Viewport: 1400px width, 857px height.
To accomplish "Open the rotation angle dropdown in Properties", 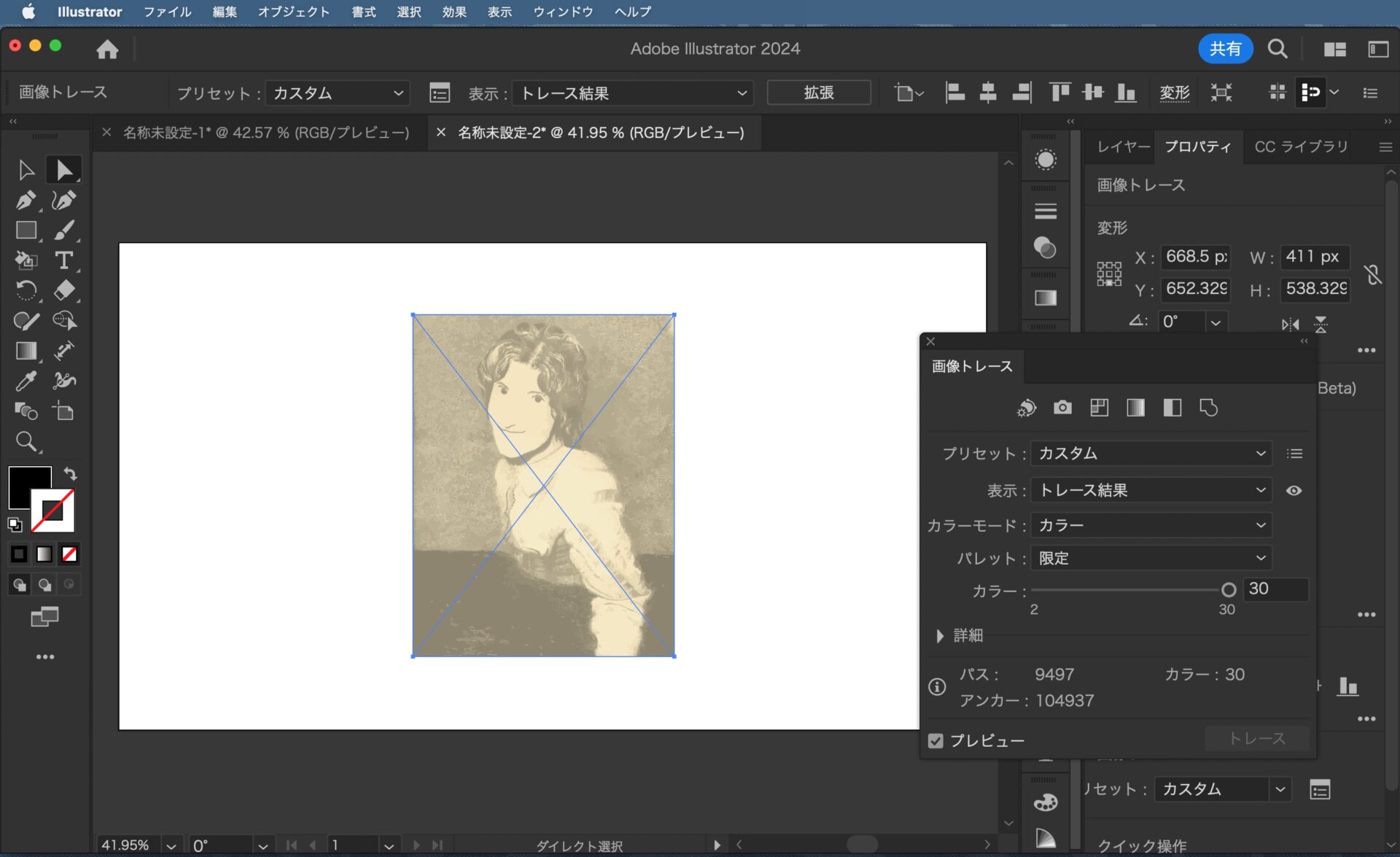I will click(x=1216, y=322).
